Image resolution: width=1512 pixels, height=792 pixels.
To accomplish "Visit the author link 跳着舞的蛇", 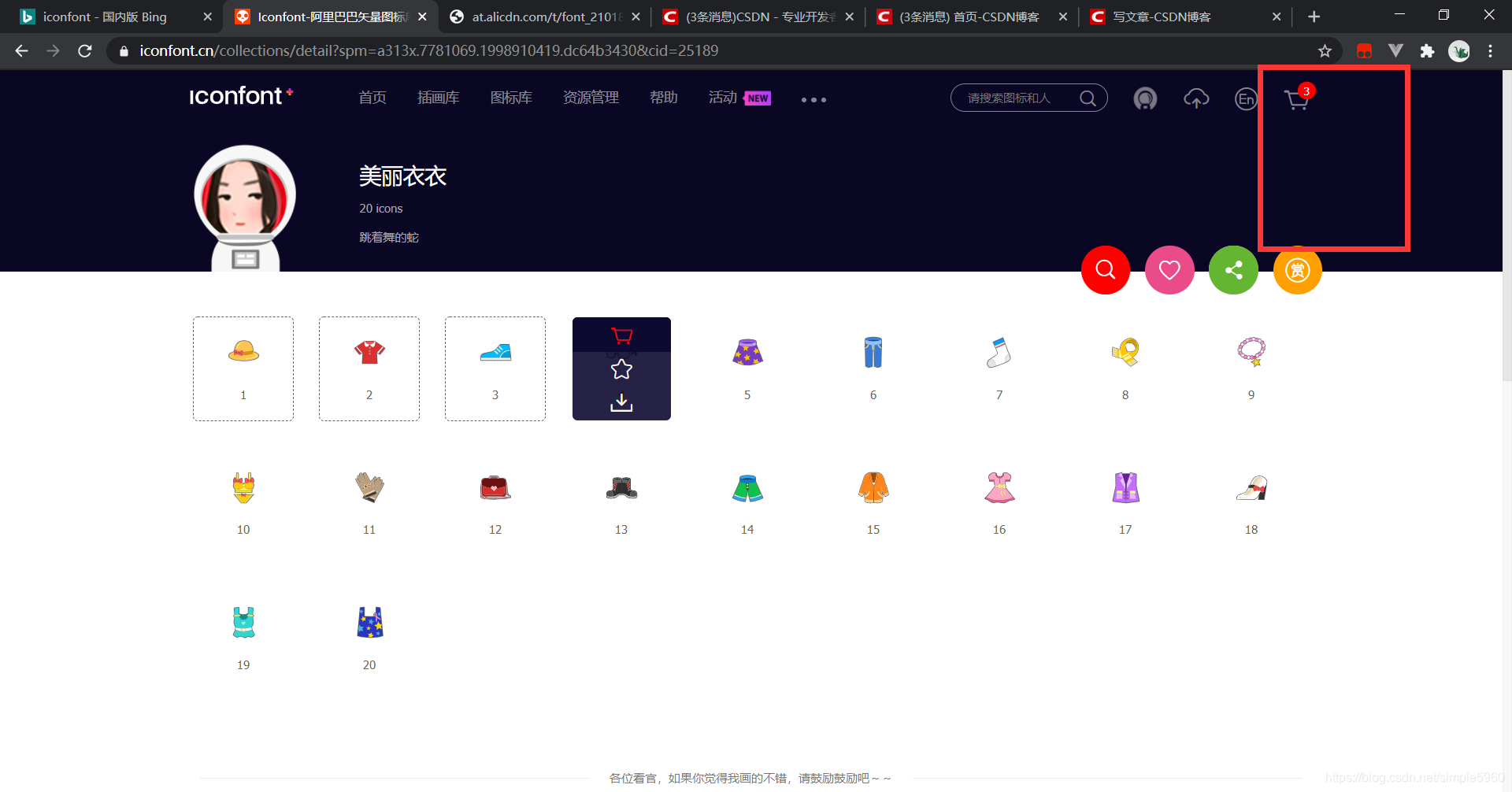I will click(x=387, y=237).
